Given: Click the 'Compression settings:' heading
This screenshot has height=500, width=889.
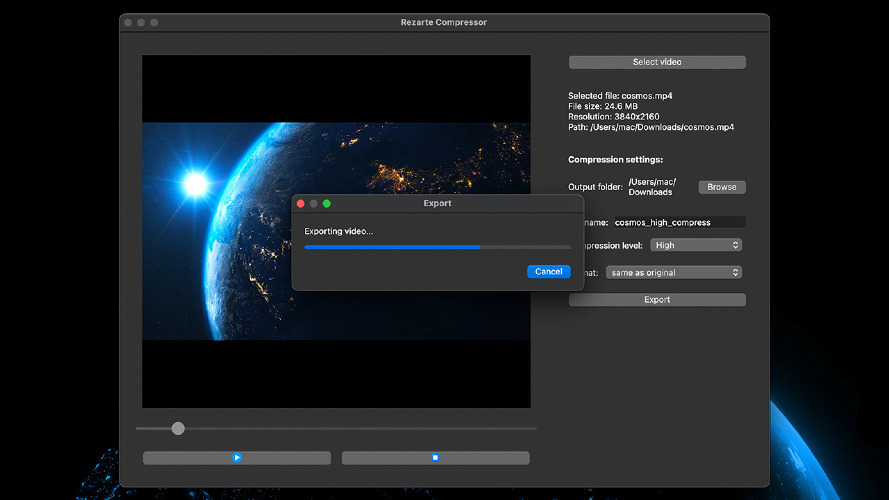Looking at the screenshot, I should [x=615, y=160].
